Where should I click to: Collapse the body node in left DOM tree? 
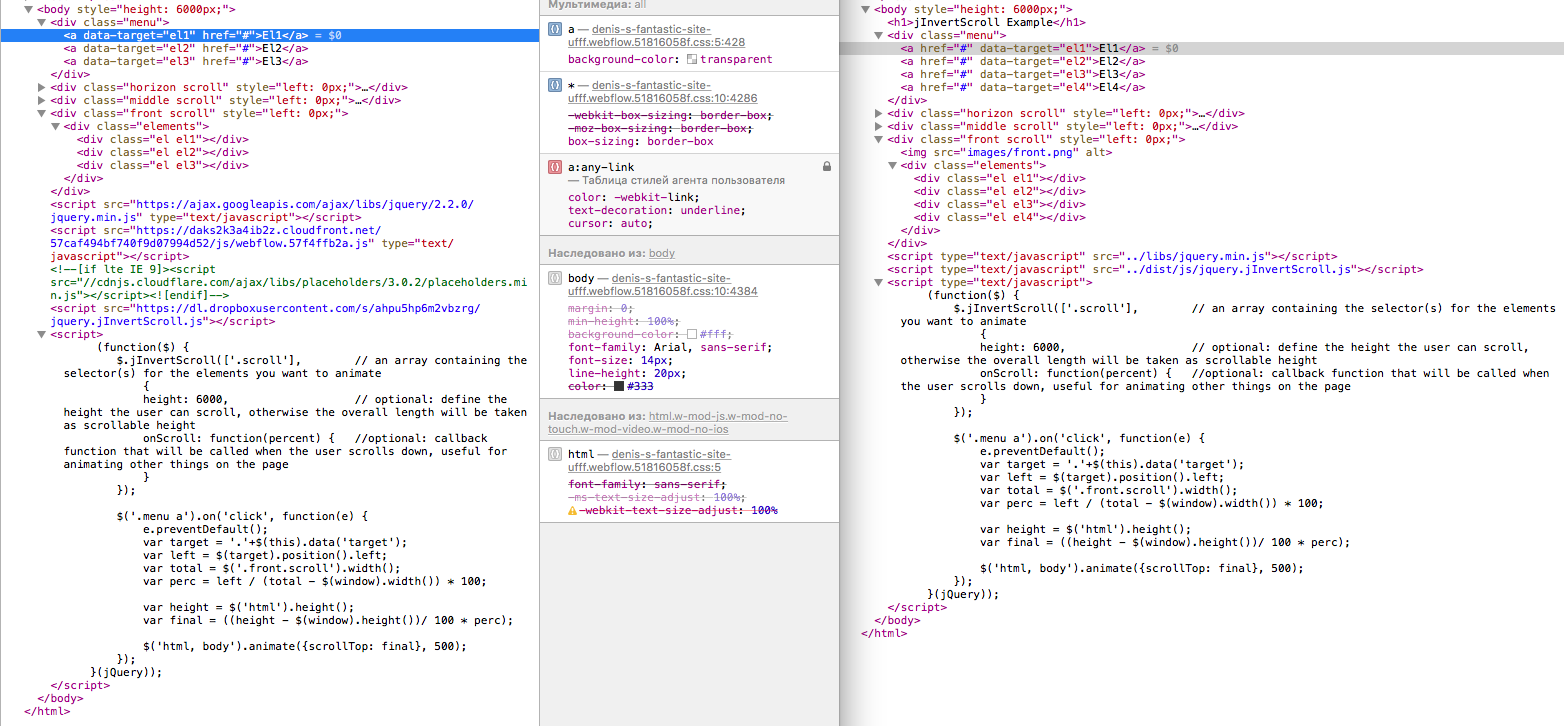point(29,8)
